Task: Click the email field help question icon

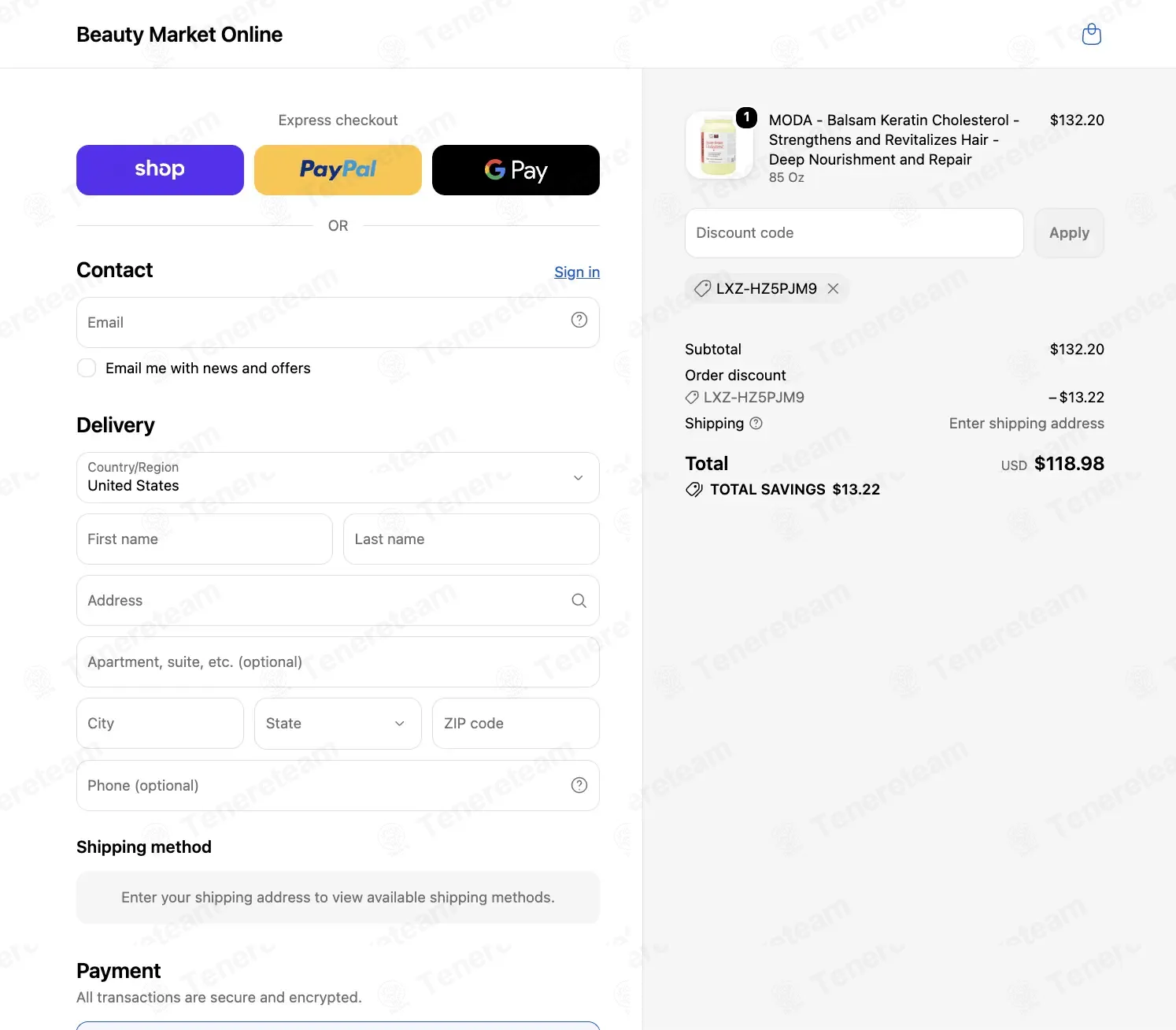Action: tap(579, 320)
